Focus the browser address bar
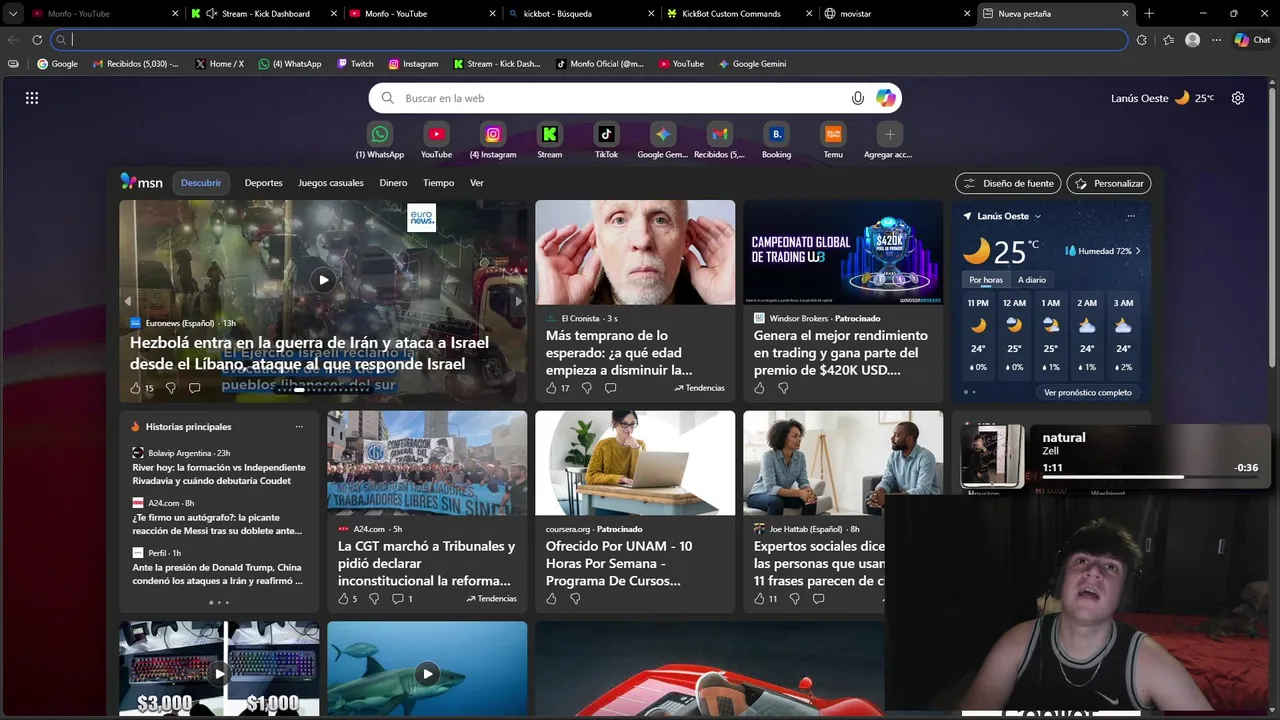 coord(590,40)
